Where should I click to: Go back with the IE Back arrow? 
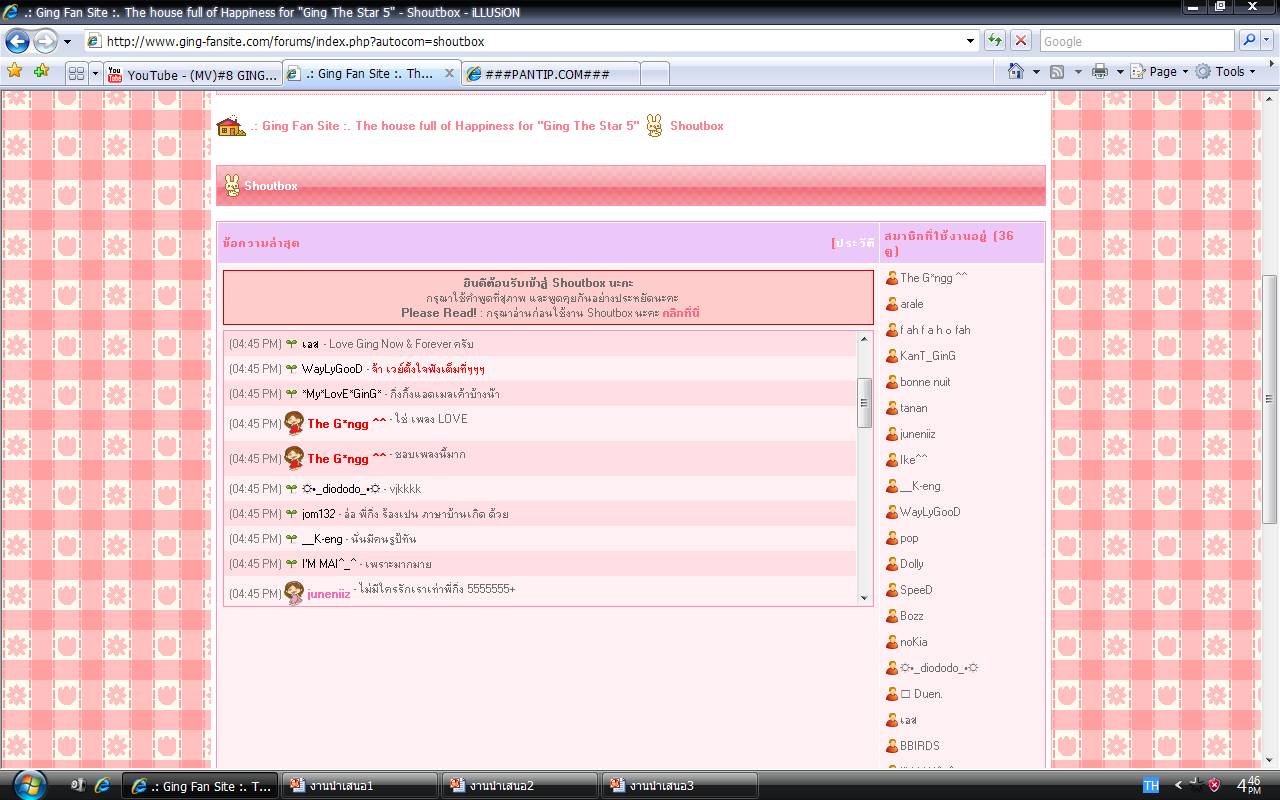click(x=17, y=41)
